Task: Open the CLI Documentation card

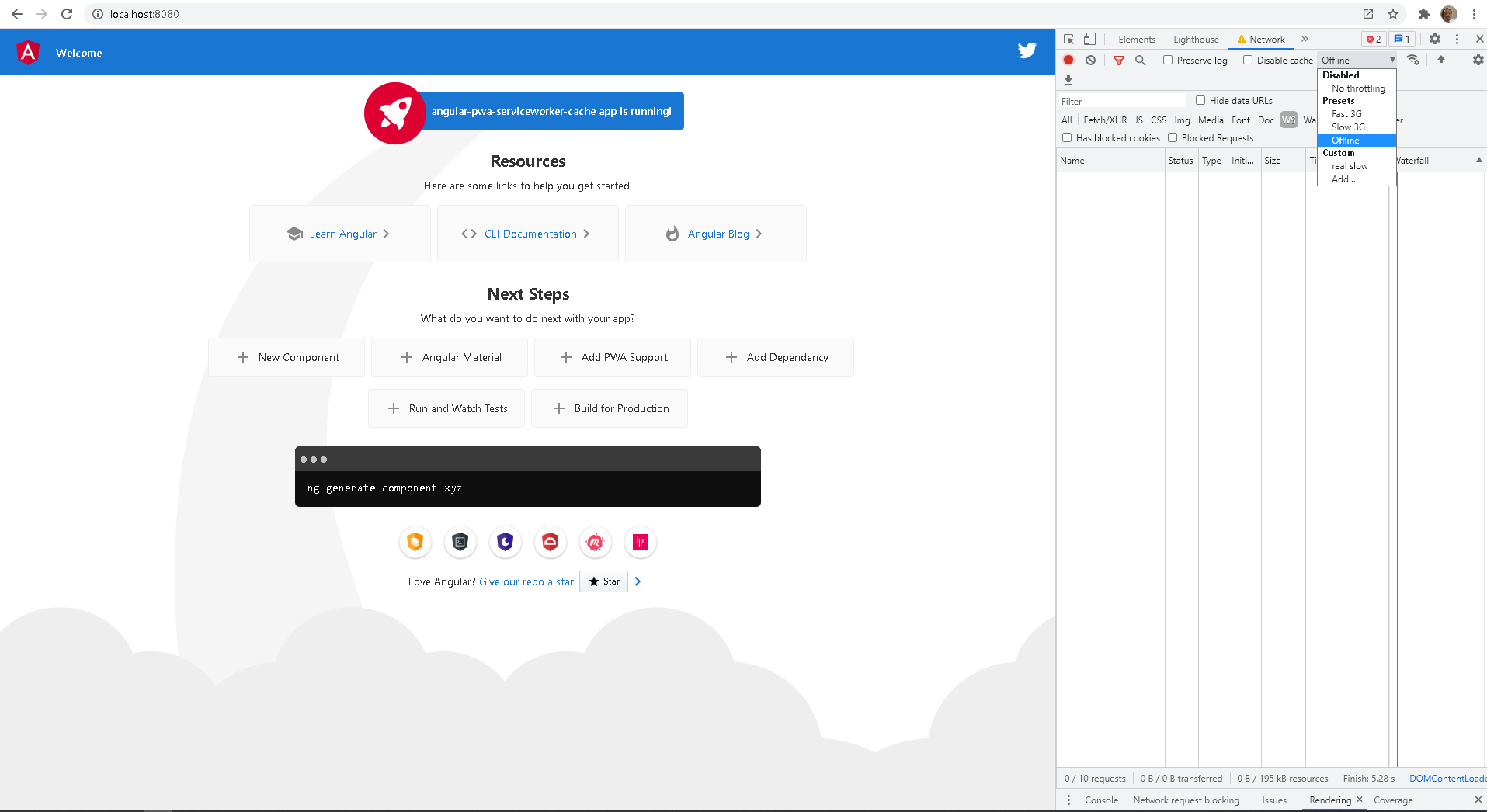Action: pos(528,234)
